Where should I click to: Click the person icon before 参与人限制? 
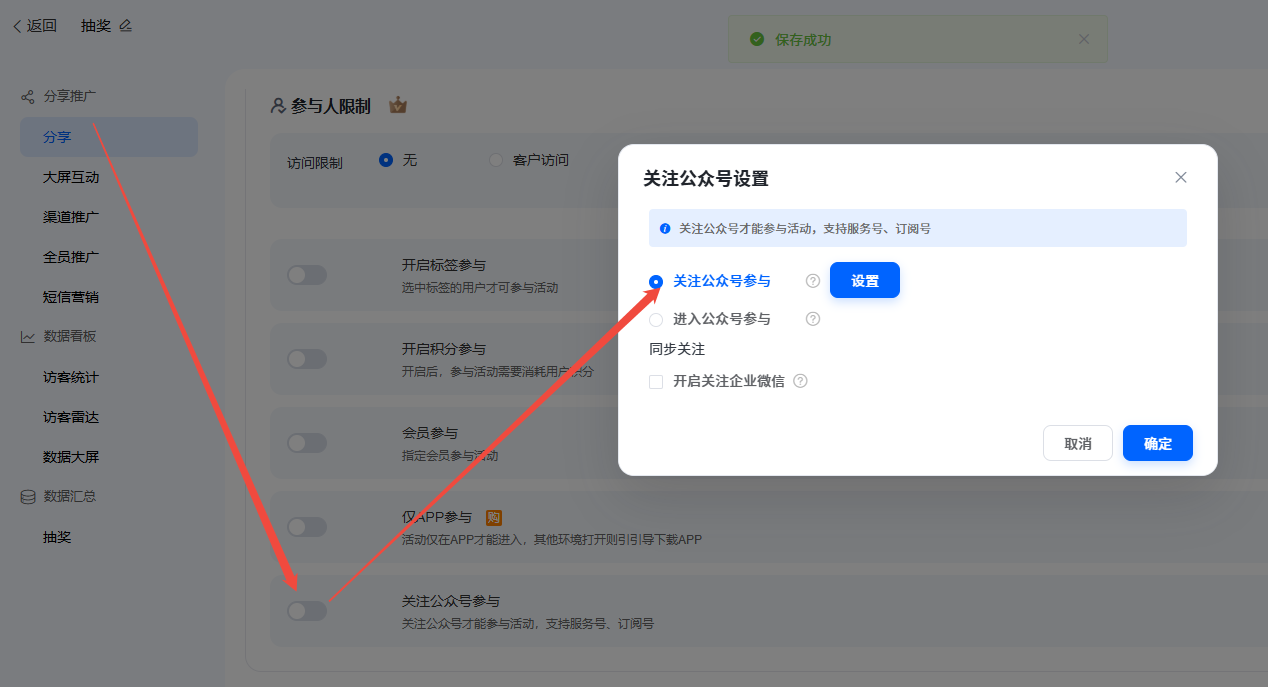(279, 106)
